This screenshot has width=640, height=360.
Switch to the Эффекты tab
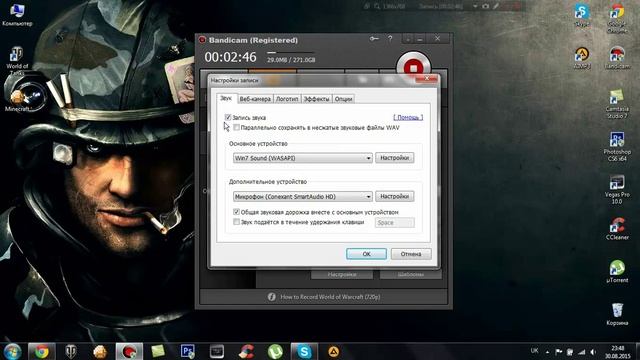[316, 99]
